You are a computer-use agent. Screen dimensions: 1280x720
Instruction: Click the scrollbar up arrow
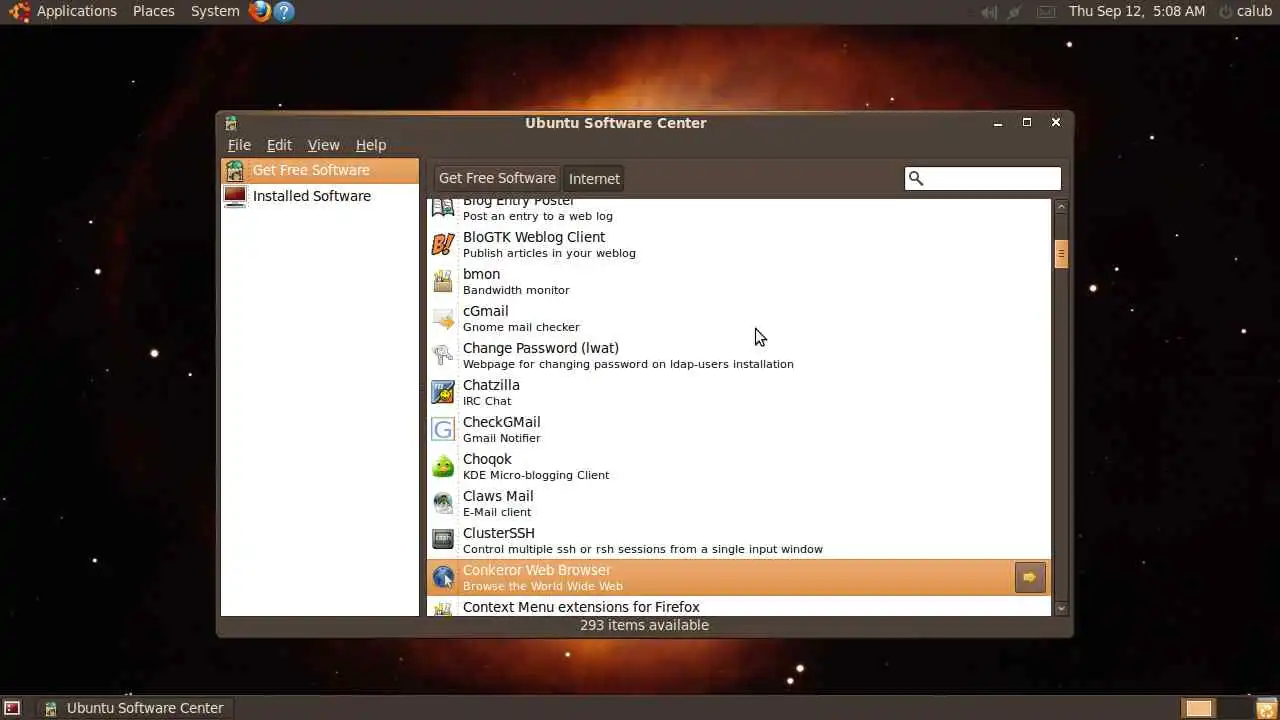tap(1061, 207)
